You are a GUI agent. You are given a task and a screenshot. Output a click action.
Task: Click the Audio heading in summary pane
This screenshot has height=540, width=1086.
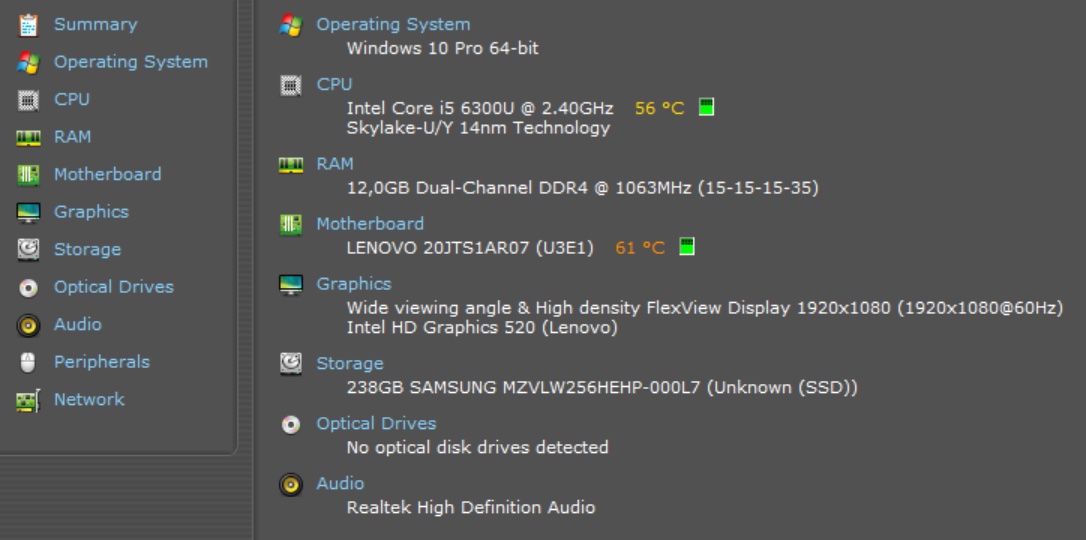[340, 484]
